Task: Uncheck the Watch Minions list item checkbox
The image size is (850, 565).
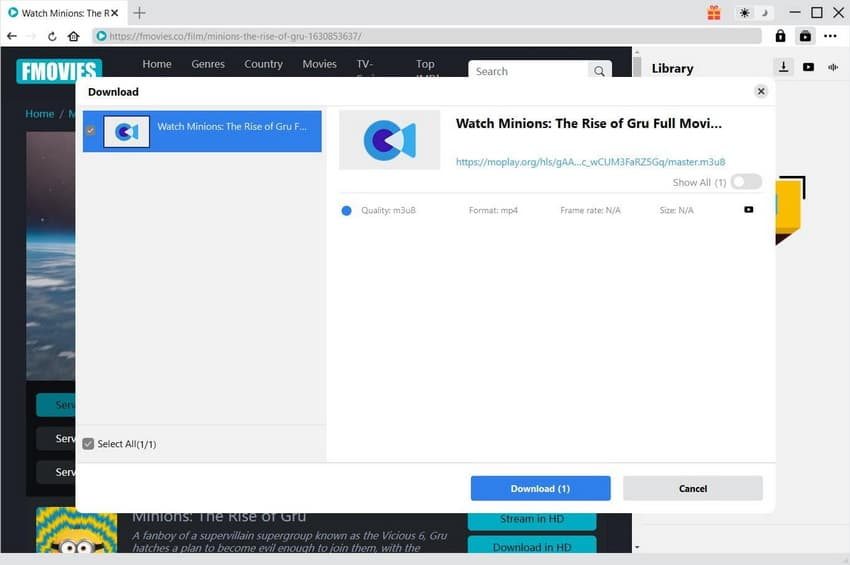Action: (x=91, y=131)
